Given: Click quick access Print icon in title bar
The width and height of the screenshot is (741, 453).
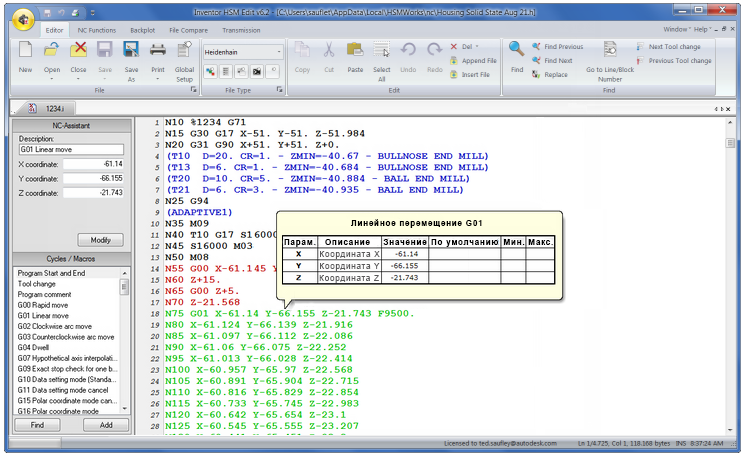Looking at the screenshot, I should point(75,13).
